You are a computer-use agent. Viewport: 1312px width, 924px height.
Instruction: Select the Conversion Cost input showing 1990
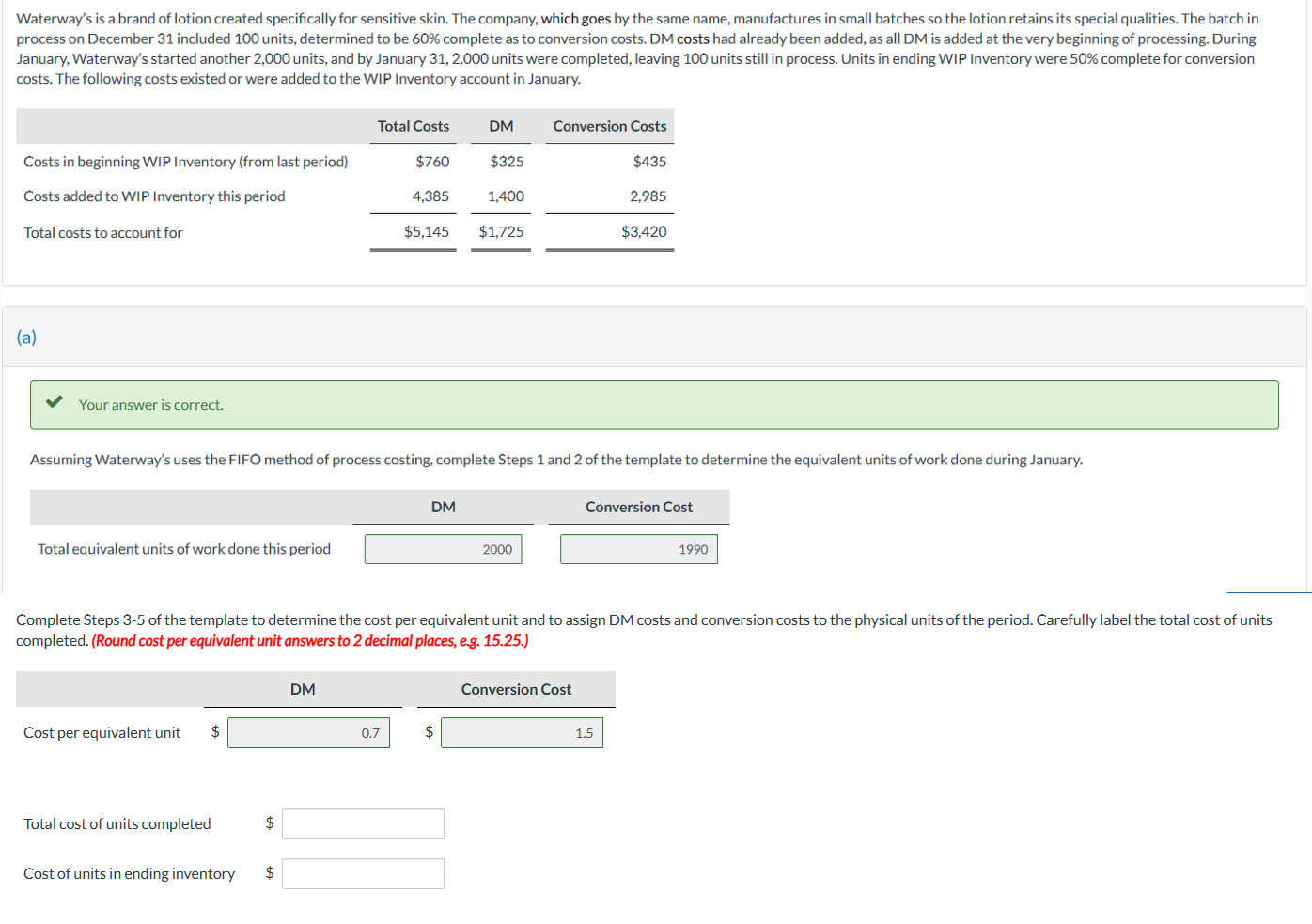[x=639, y=548]
